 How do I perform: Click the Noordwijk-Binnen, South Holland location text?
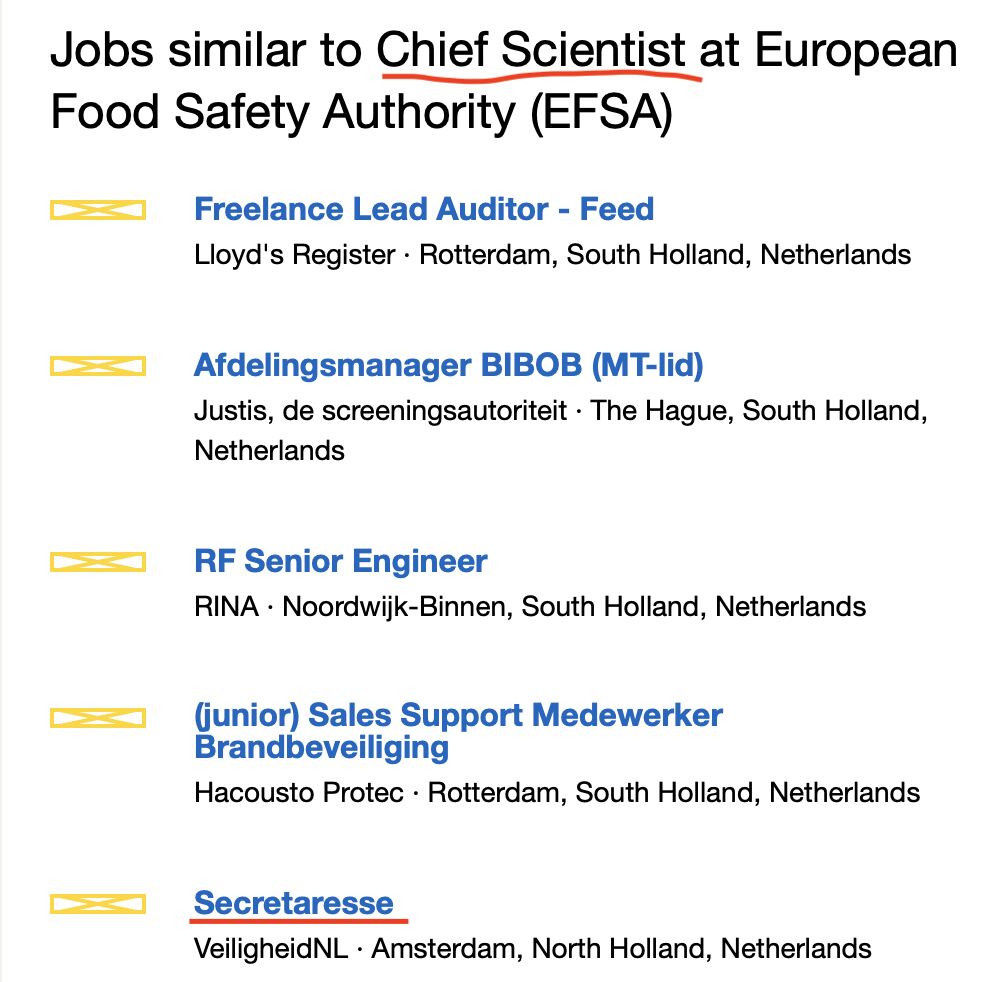point(574,606)
